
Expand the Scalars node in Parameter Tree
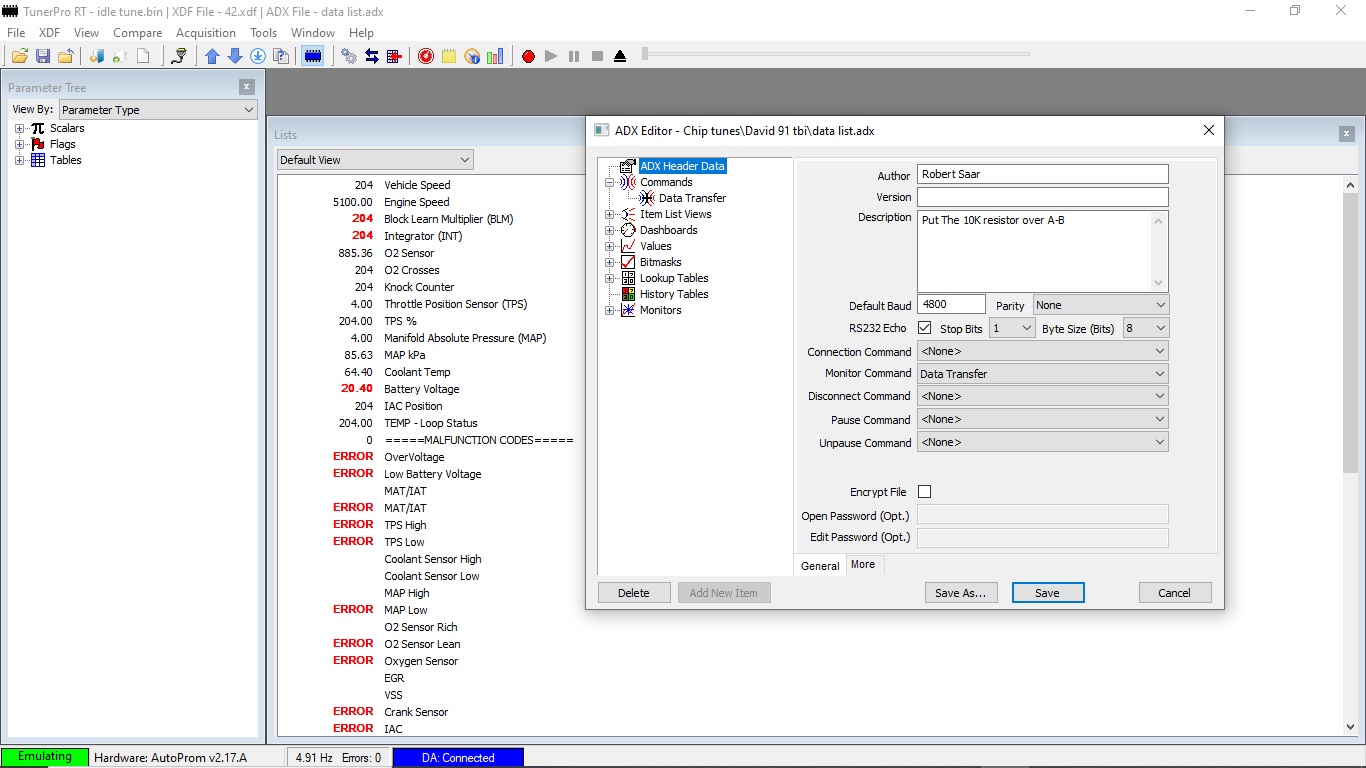[x=19, y=128]
